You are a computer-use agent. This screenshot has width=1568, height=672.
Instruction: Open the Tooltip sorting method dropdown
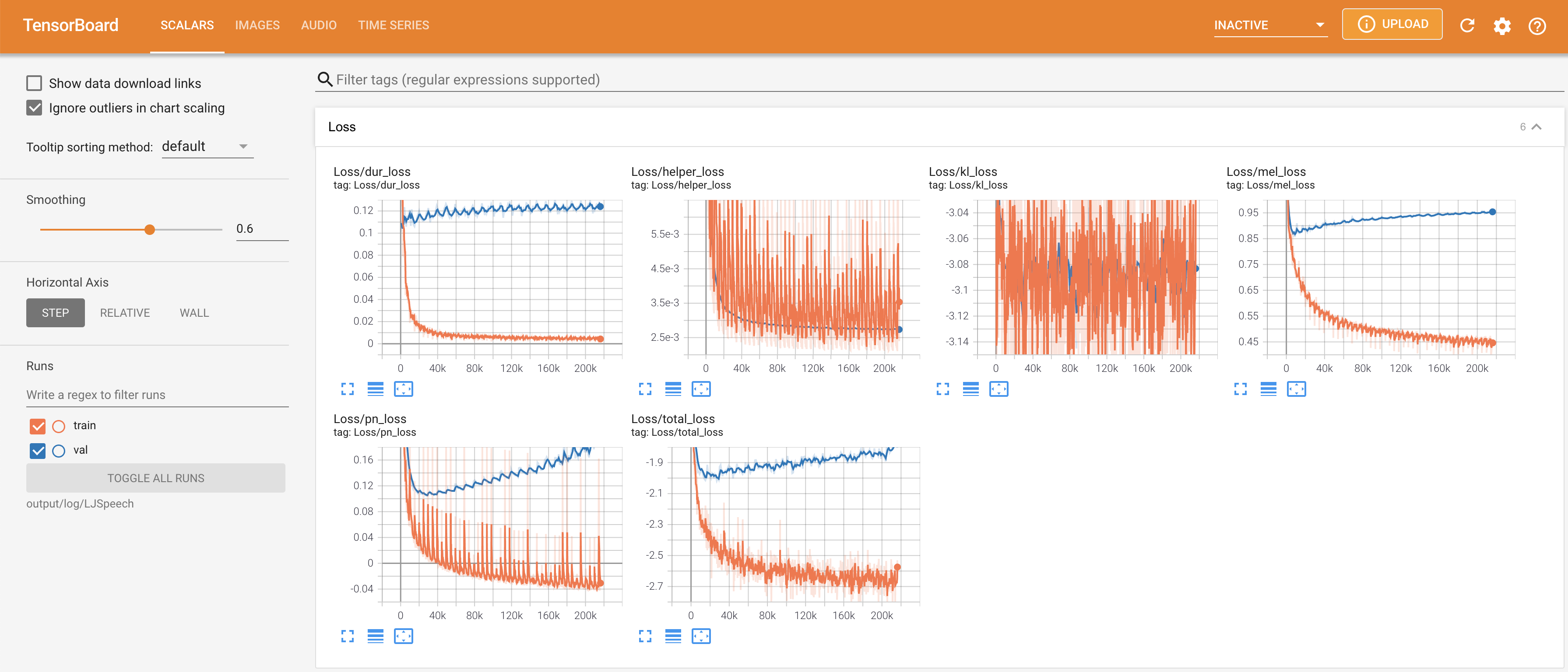(x=207, y=147)
